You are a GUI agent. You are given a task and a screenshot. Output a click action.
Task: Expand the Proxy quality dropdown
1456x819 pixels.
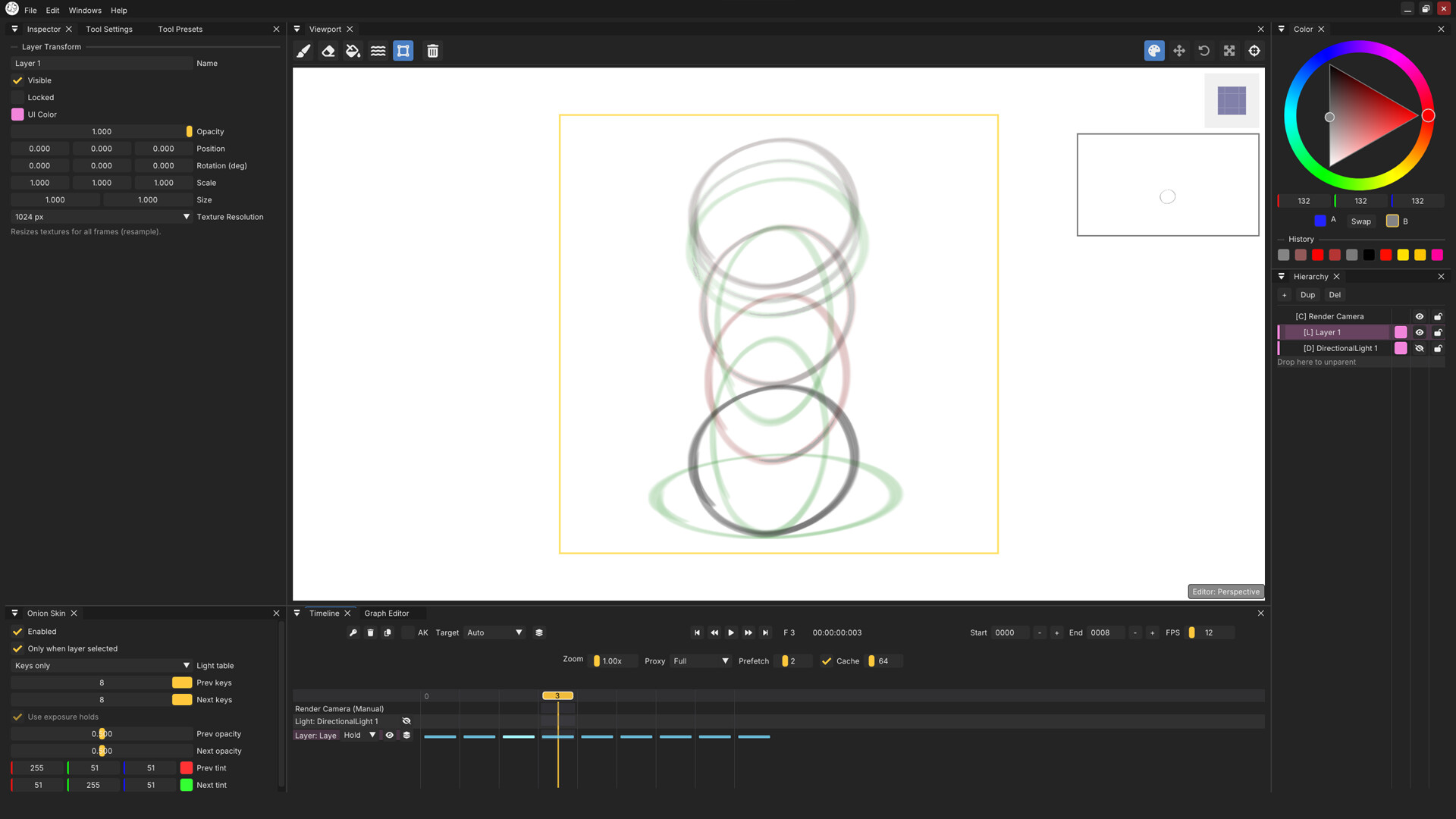699,661
